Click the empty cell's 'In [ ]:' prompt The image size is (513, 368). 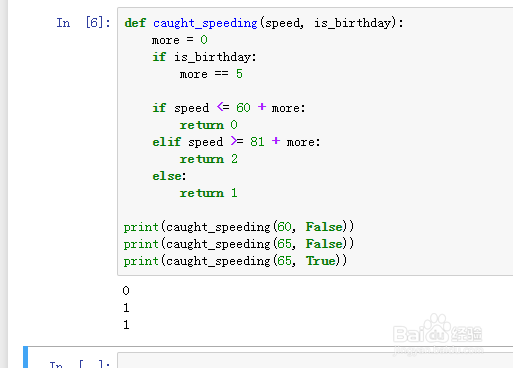click(x=80, y=364)
